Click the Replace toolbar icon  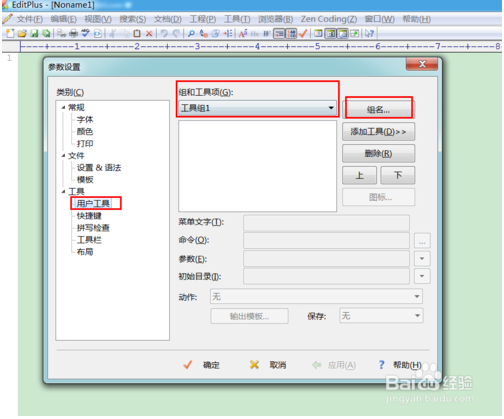(203, 33)
